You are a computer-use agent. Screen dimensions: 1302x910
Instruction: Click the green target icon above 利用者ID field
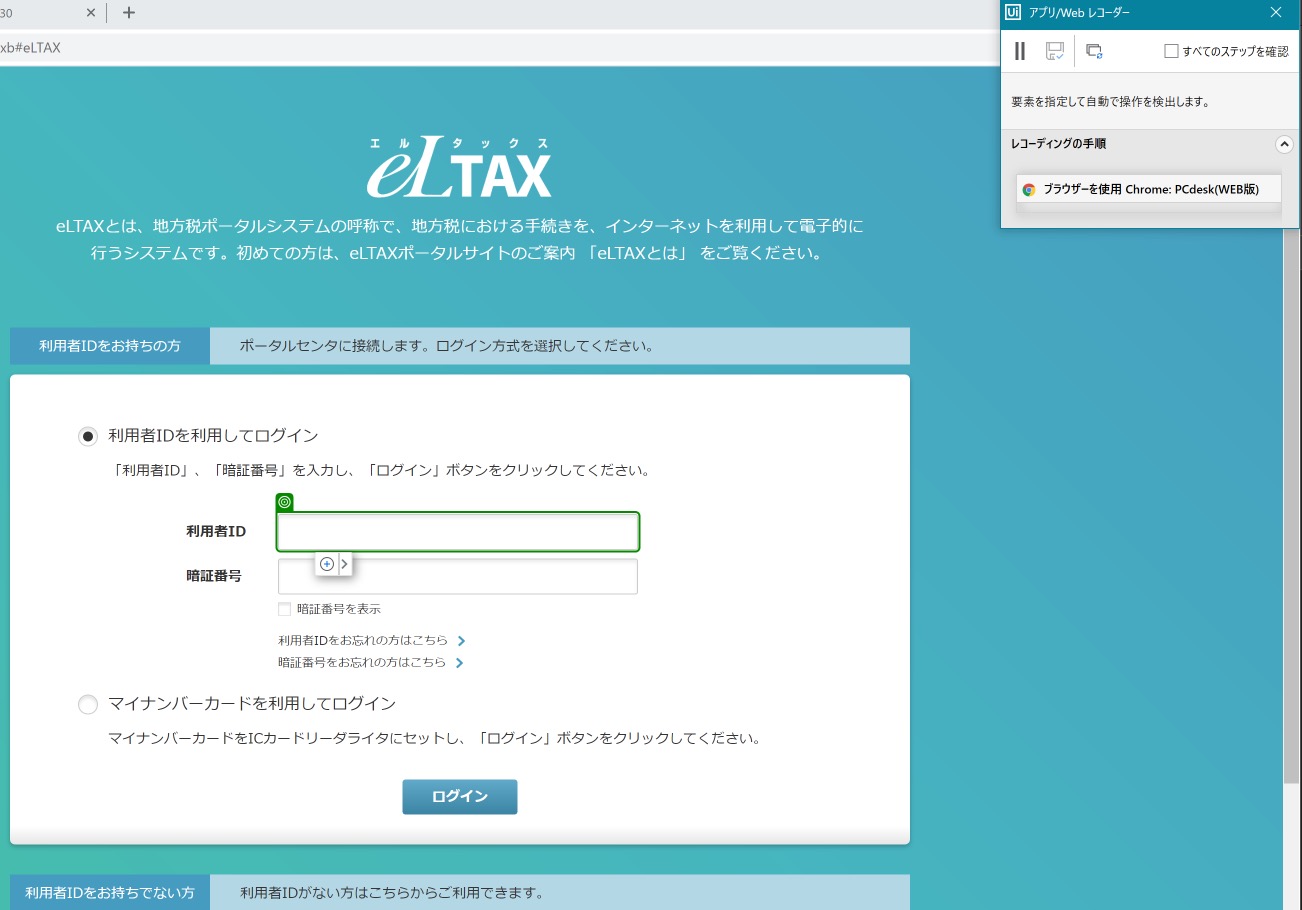[x=285, y=502]
